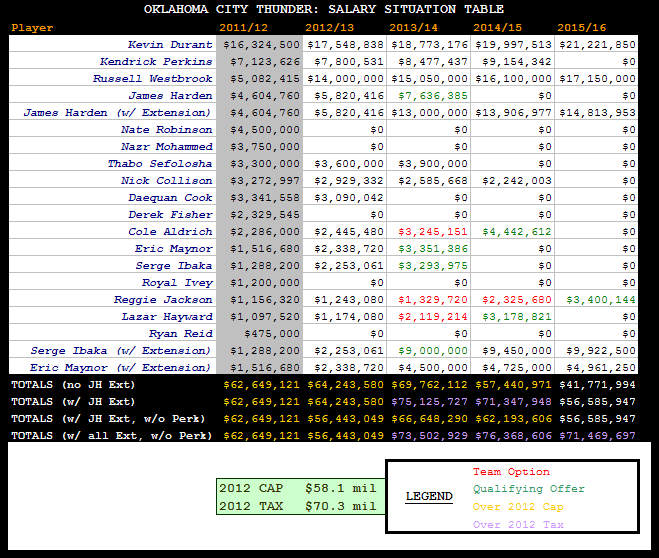
Task: Select the purple $76,368,606 total
Action: 513,436
